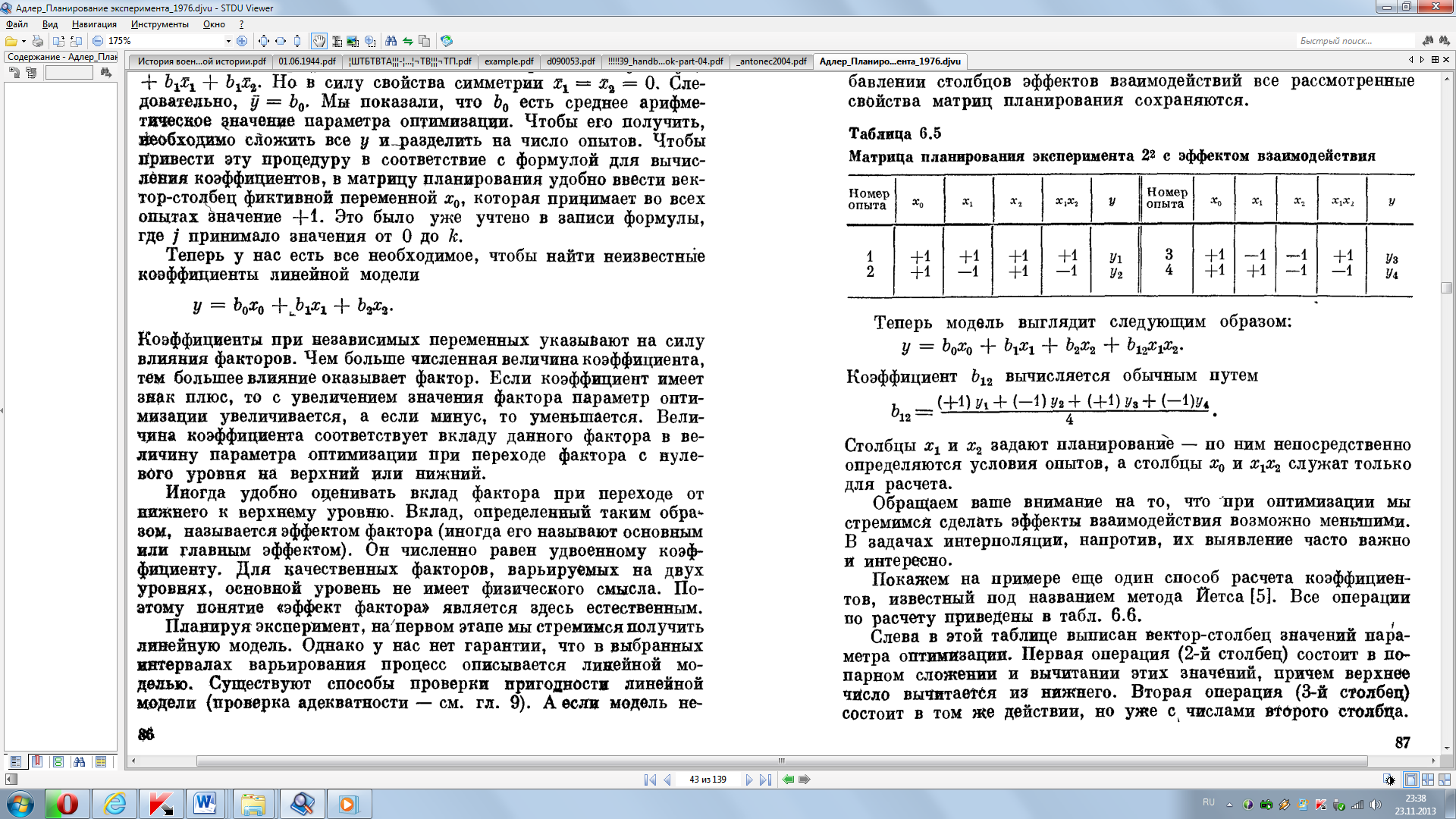Open Opera browser from taskbar
The width and height of the screenshot is (1456, 819).
[67, 803]
